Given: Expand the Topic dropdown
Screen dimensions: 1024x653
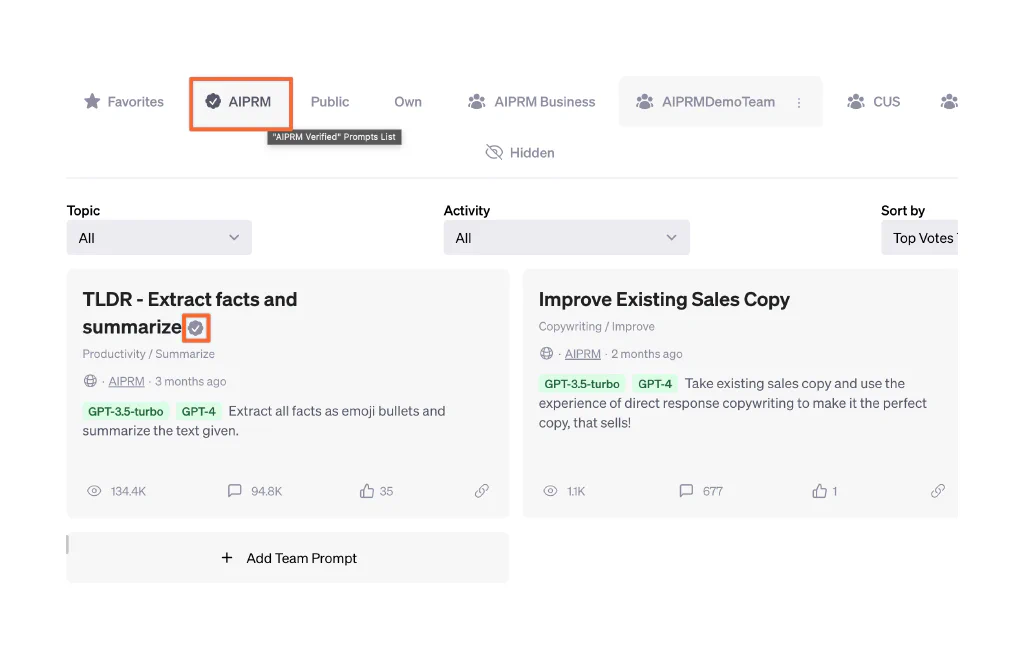Looking at the screenshot, I should pyautogui.click(x=159, y=238).
